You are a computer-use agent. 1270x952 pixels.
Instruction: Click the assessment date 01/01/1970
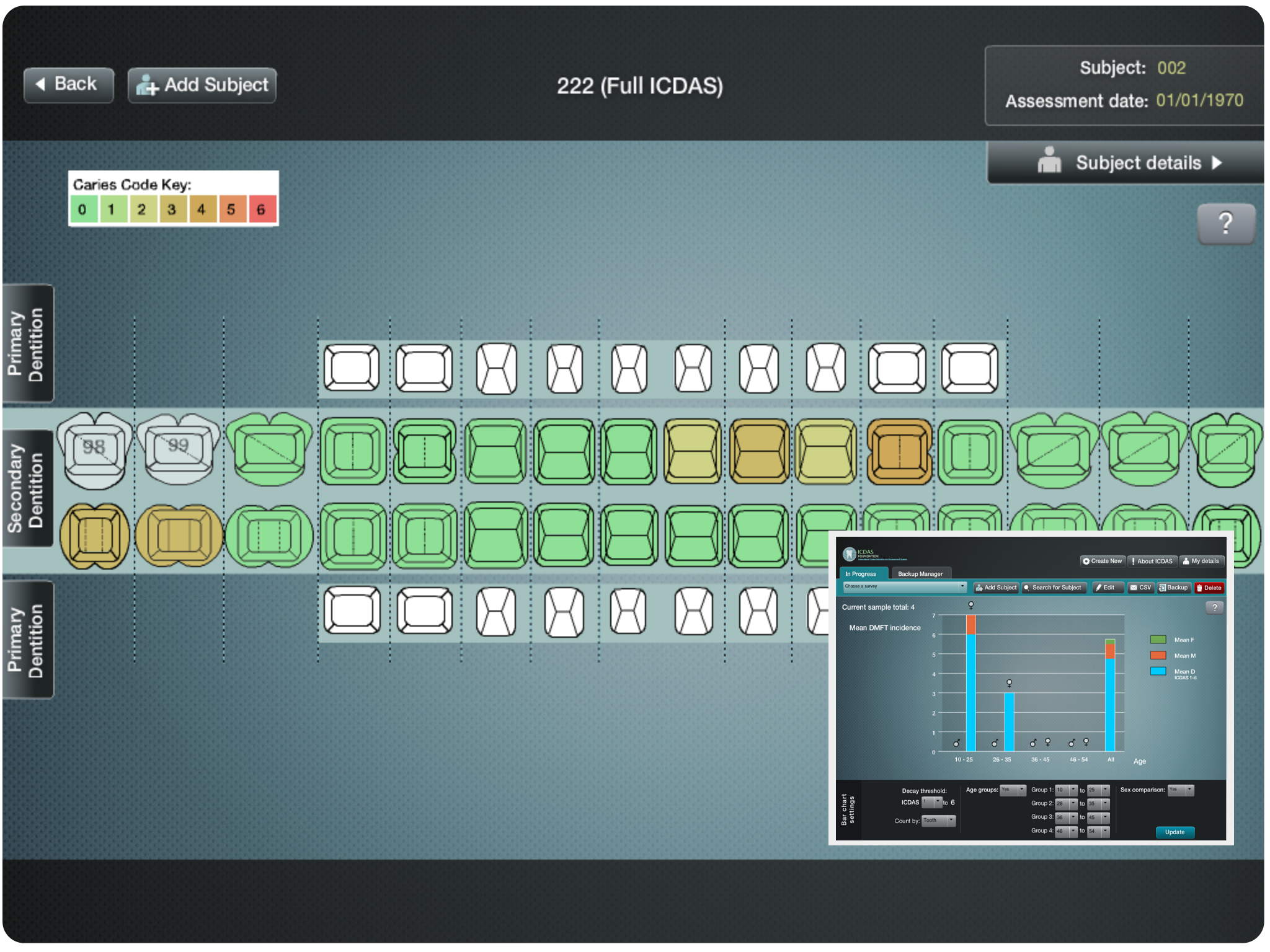(x=1200, y=100)
